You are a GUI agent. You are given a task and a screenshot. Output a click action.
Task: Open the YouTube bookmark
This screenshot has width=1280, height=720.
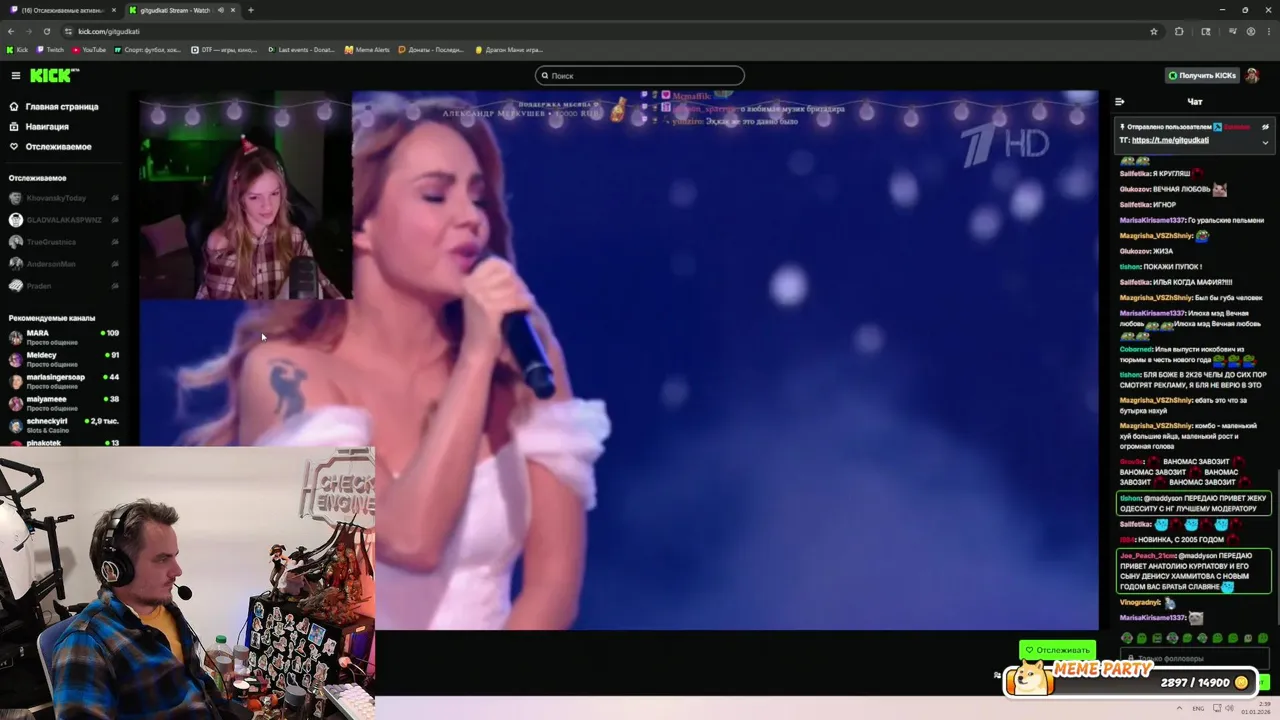point(88,49)
